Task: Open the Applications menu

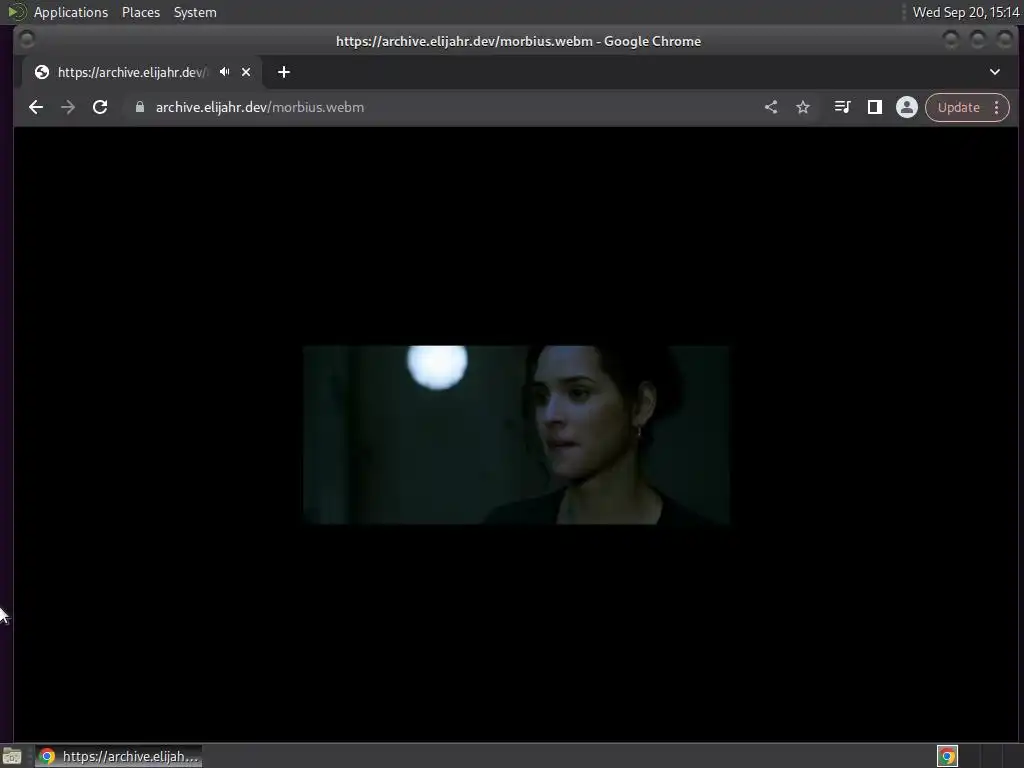Action: 71,12
